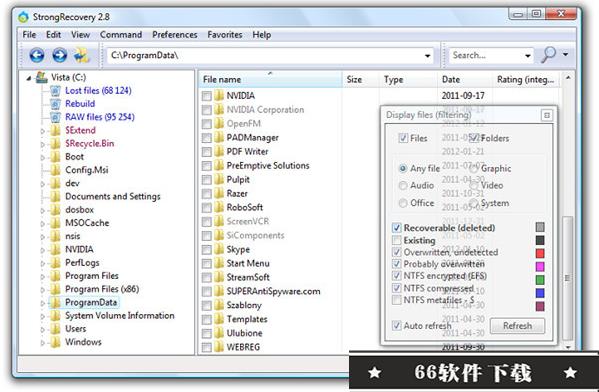Click the green NTFS encrypted swatch

click(x=540, y=280)
